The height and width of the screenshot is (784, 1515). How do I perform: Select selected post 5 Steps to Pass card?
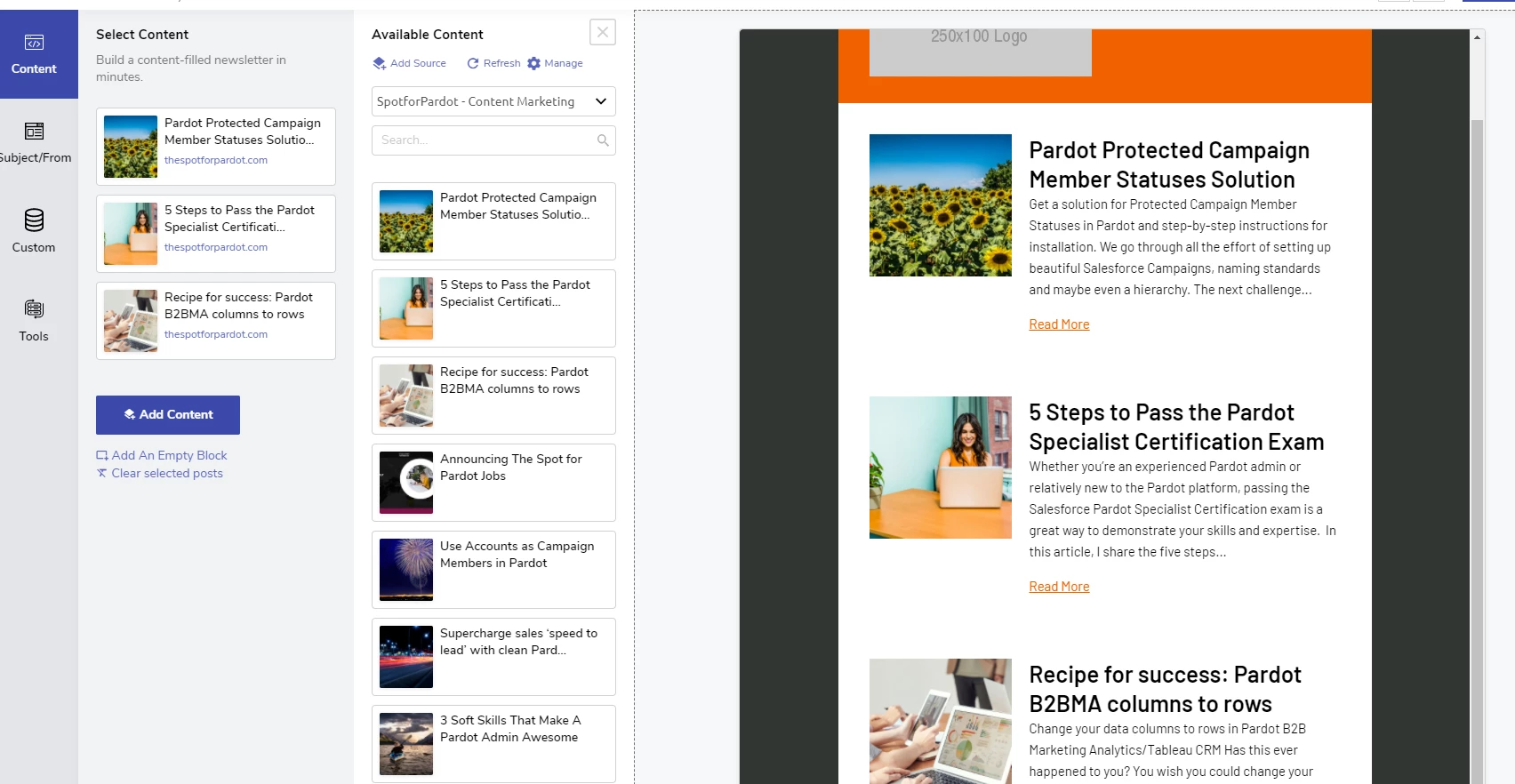point(216,234)
